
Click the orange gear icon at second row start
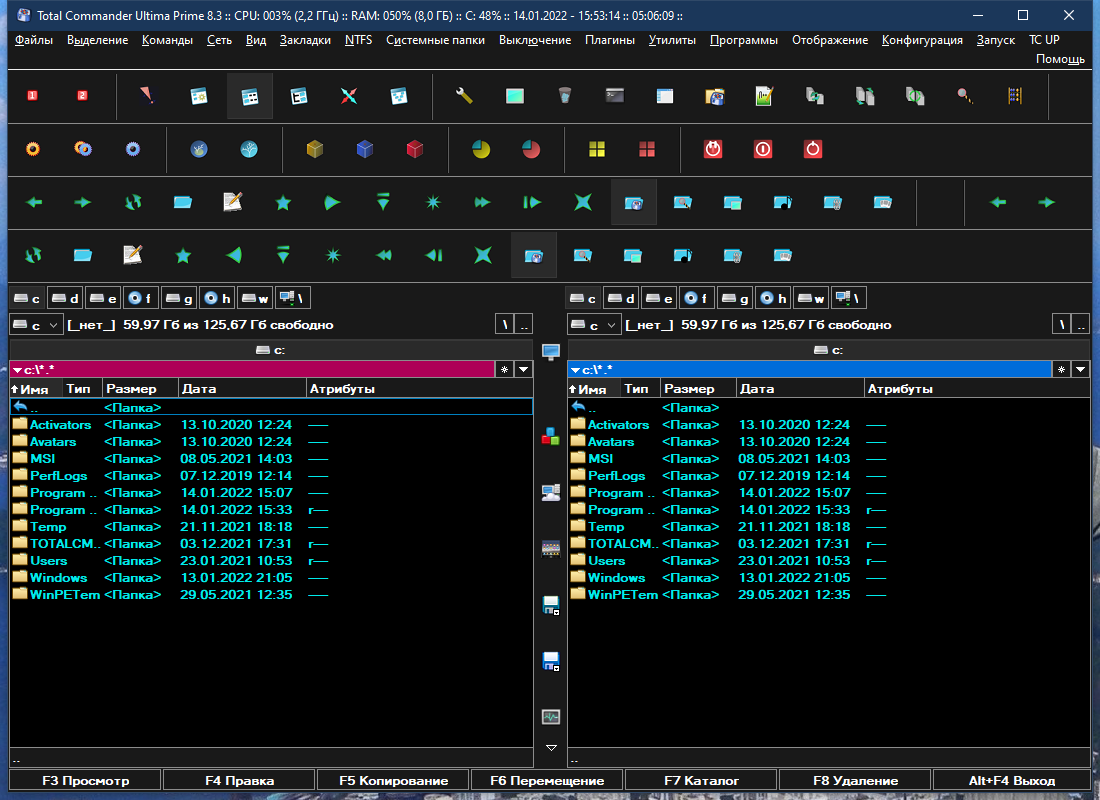33,149
